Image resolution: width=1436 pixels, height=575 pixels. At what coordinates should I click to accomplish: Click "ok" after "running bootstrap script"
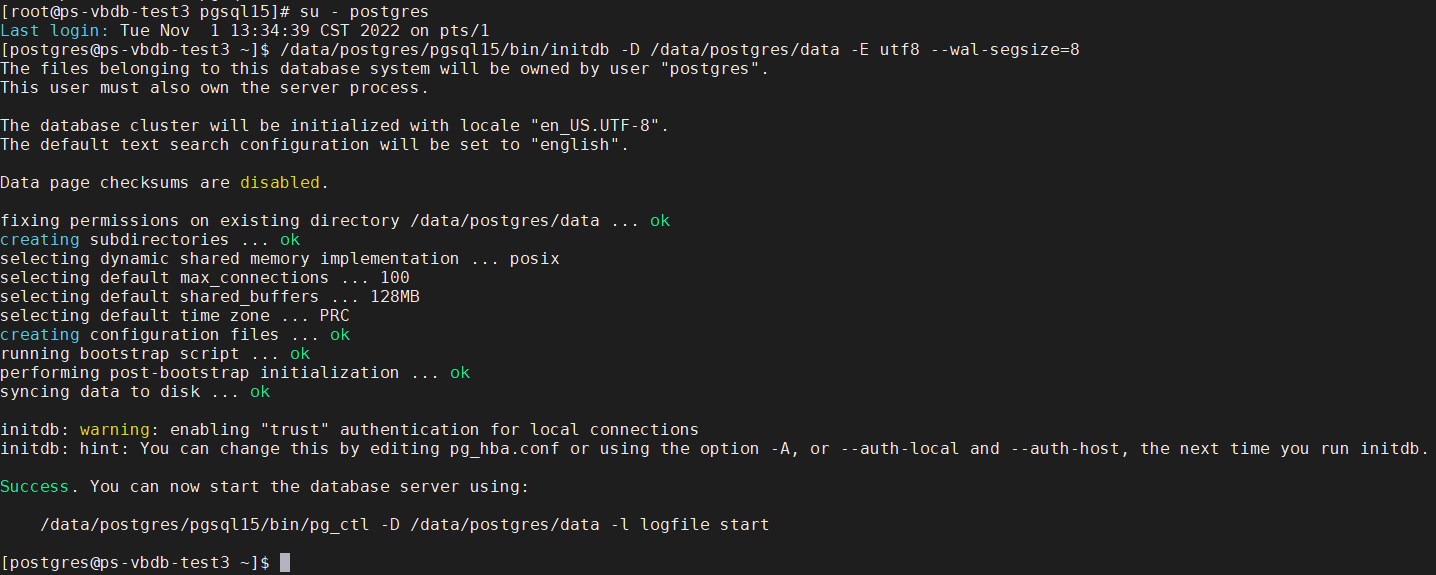point(300,354)
